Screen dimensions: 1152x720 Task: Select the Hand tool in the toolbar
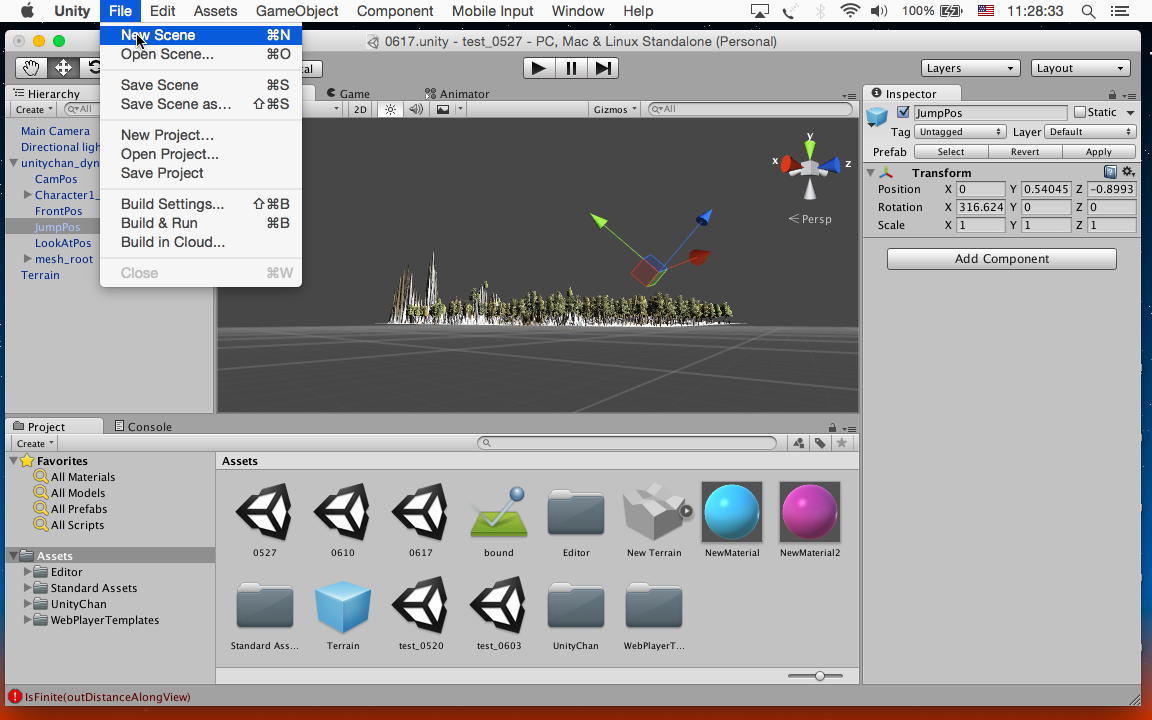[x=31, y=68]
